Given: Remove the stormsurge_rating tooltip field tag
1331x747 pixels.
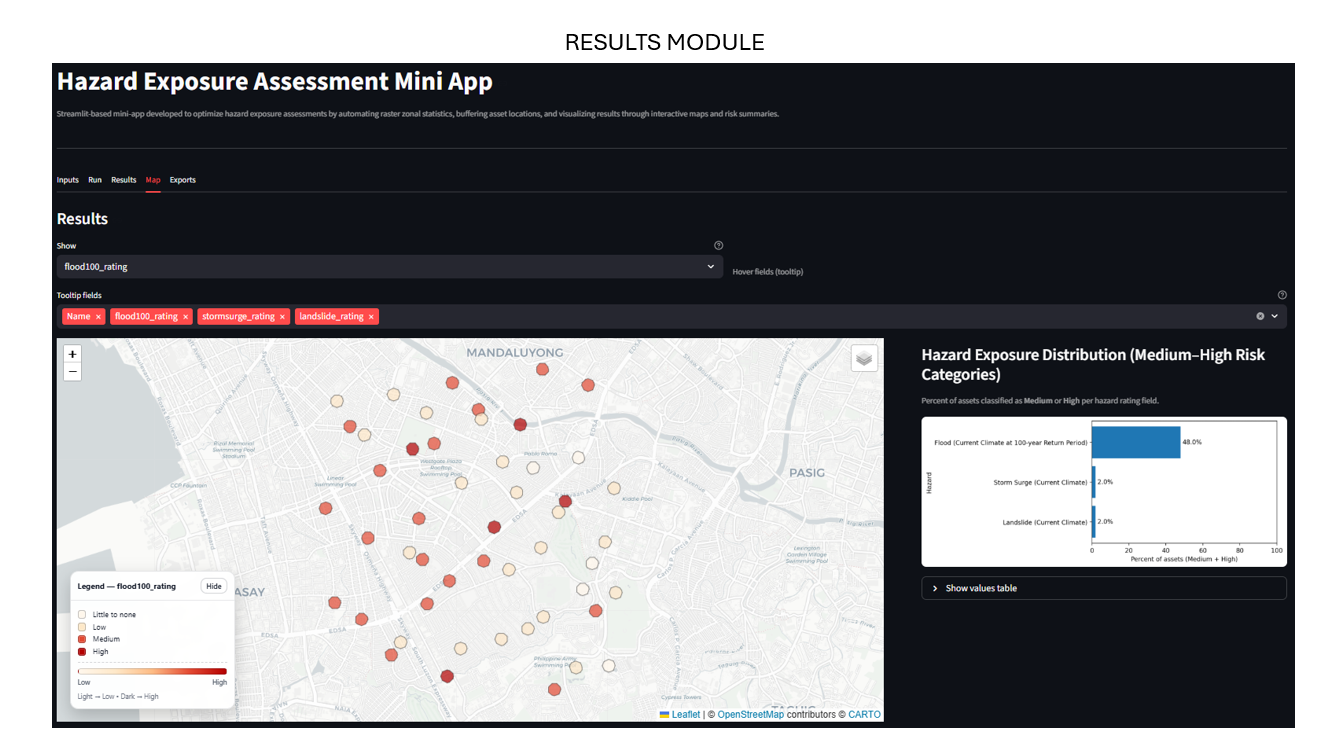Looking at the screenshot, I should [281, 316].
